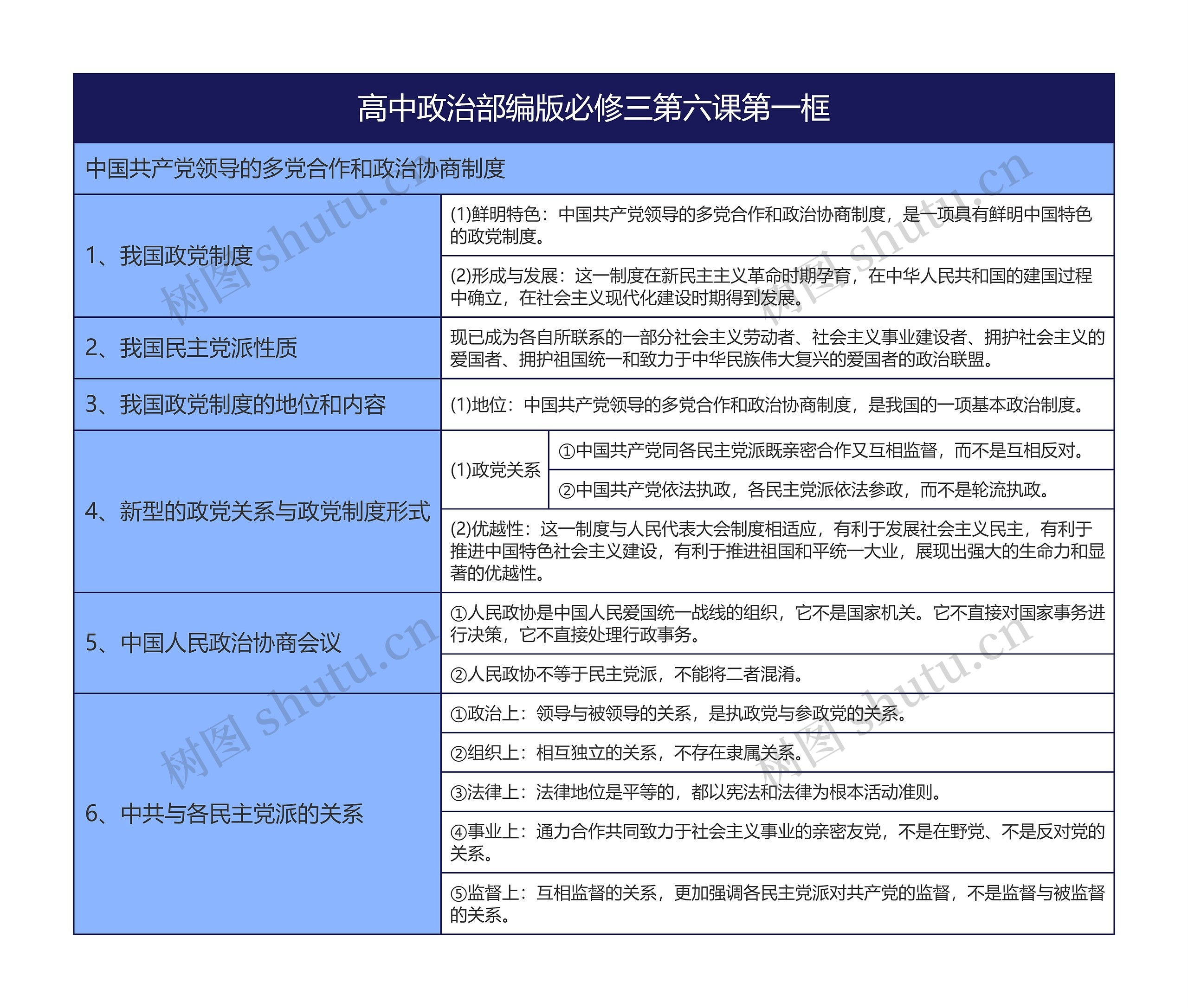Click the cell 5、中国人民政治协商会议
The width and height of the screenshot is (1188, 1008).
(x=257, y=643)
